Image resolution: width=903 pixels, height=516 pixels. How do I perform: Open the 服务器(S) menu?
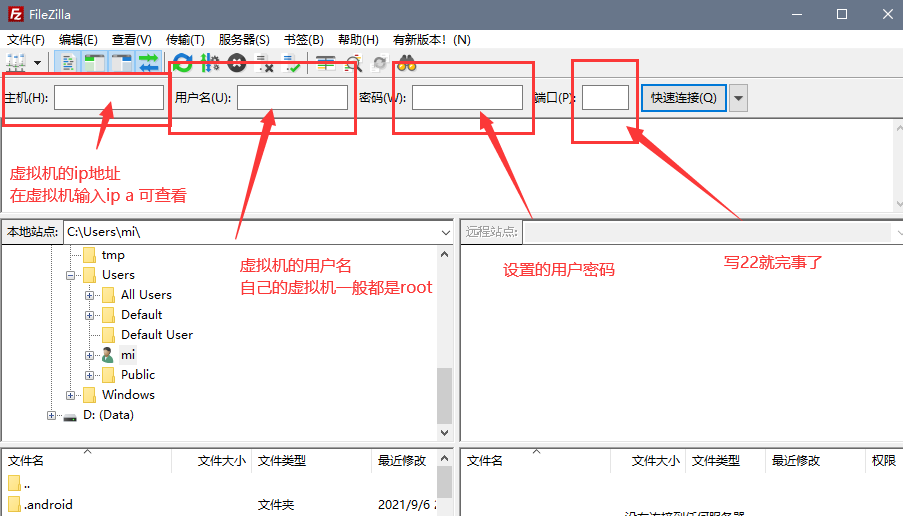244,40
